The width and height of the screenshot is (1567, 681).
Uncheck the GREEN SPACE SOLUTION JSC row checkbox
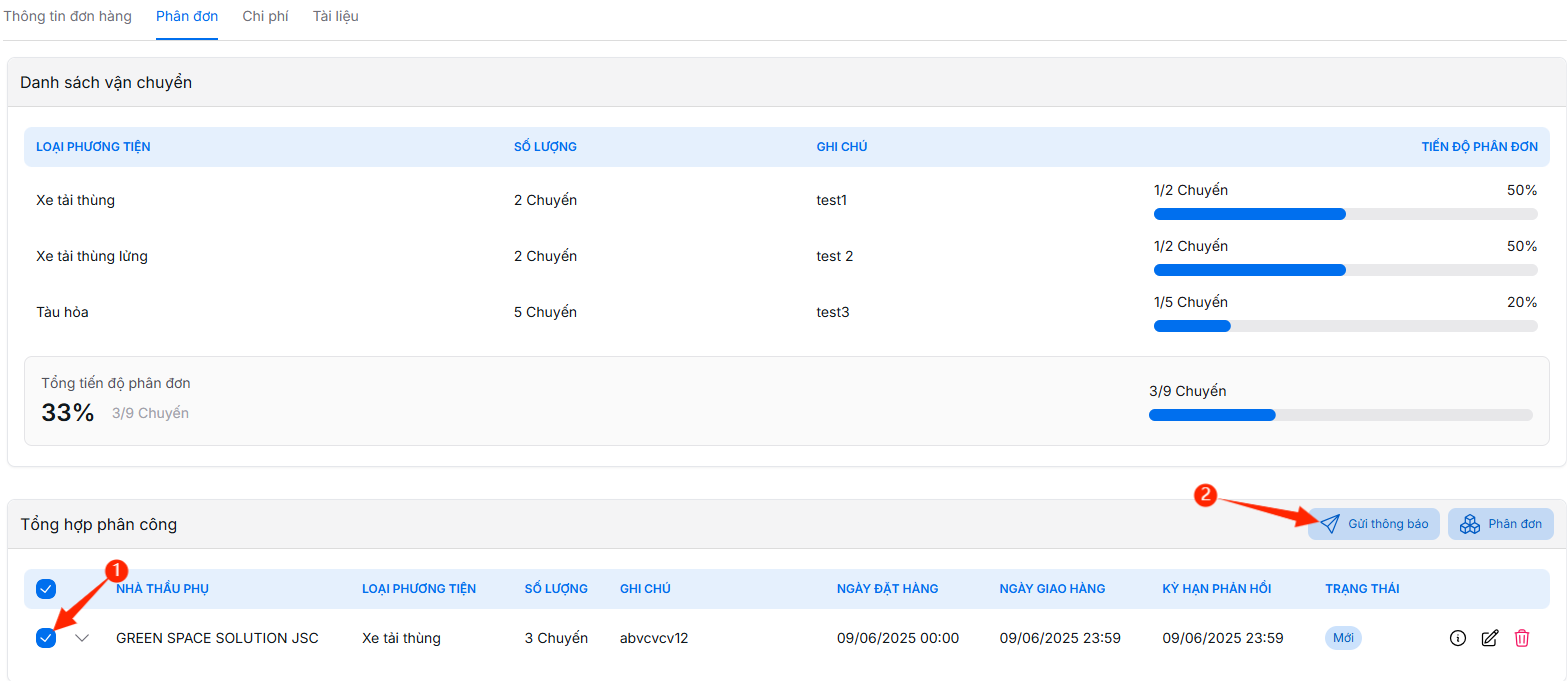[x=46, y=638]
